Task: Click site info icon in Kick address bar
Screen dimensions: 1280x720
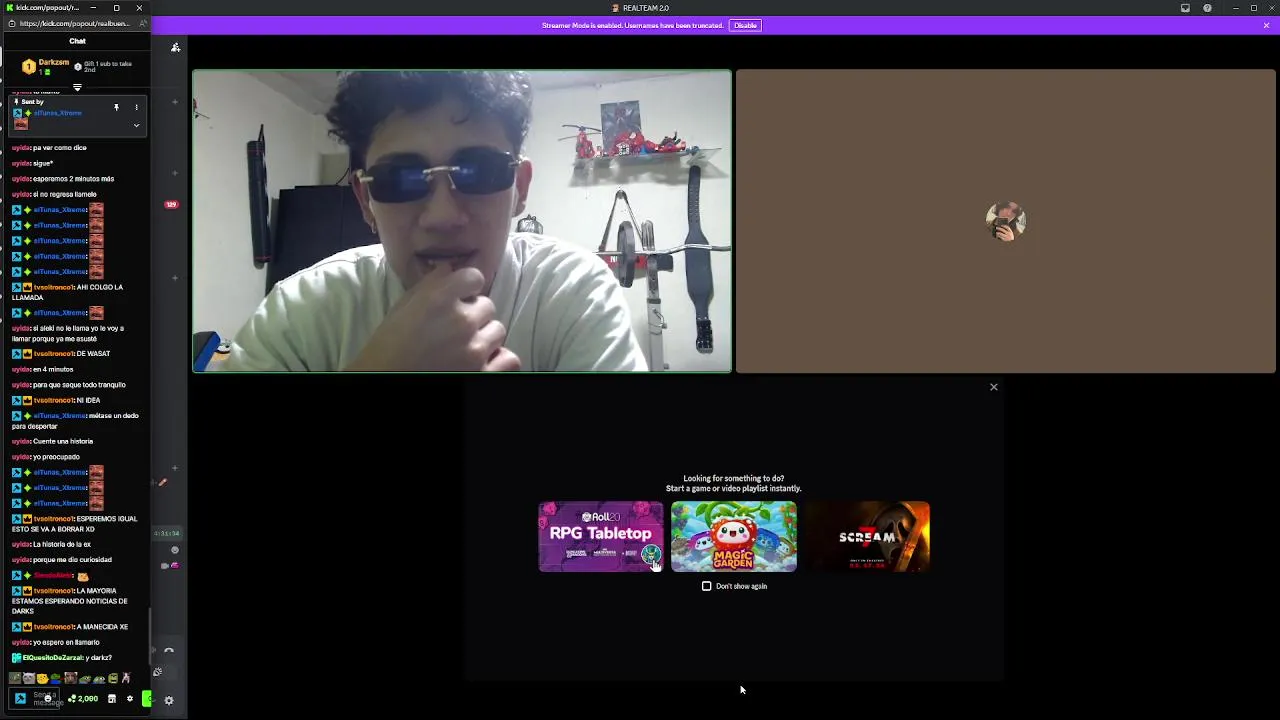Action: point(11,24)
